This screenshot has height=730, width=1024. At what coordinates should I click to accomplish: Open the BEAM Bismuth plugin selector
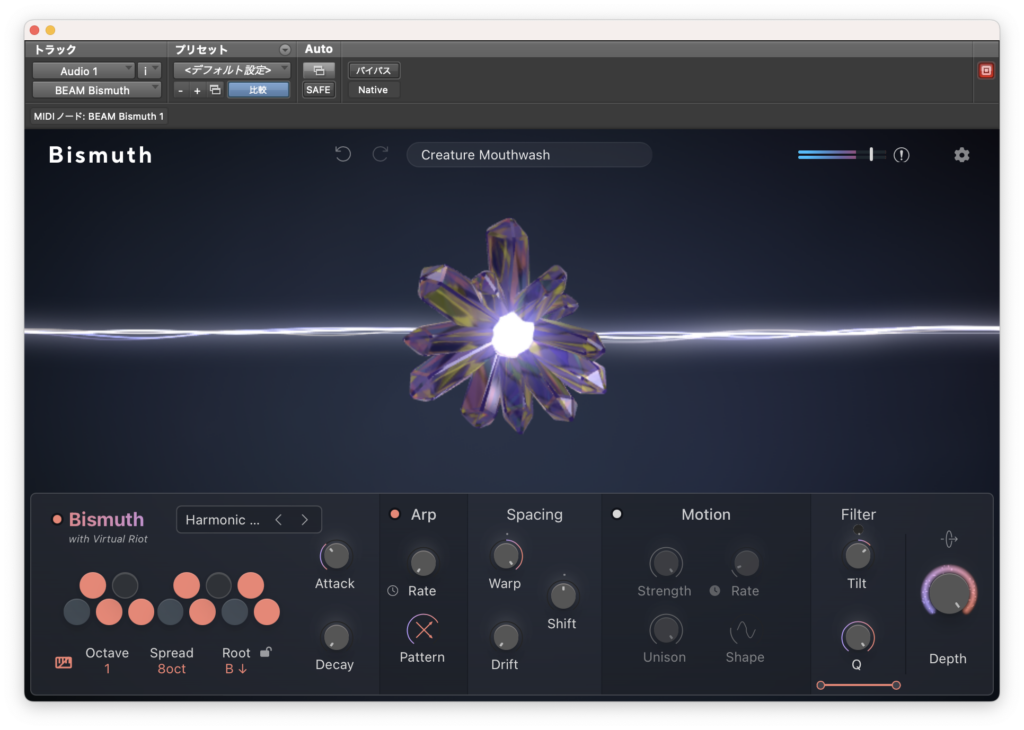click(x=97, y=90)
